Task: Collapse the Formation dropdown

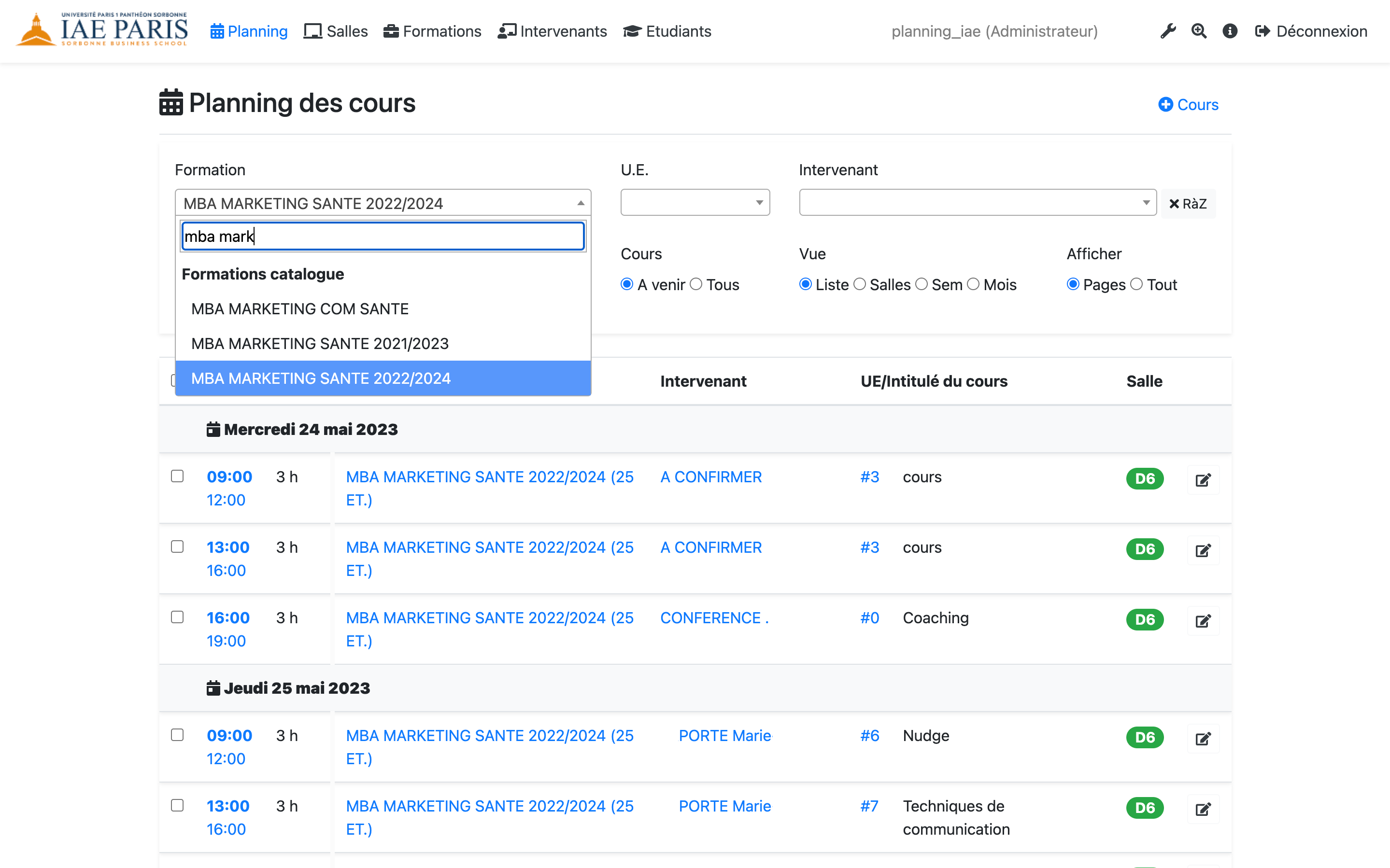Action: coord(383,203)
